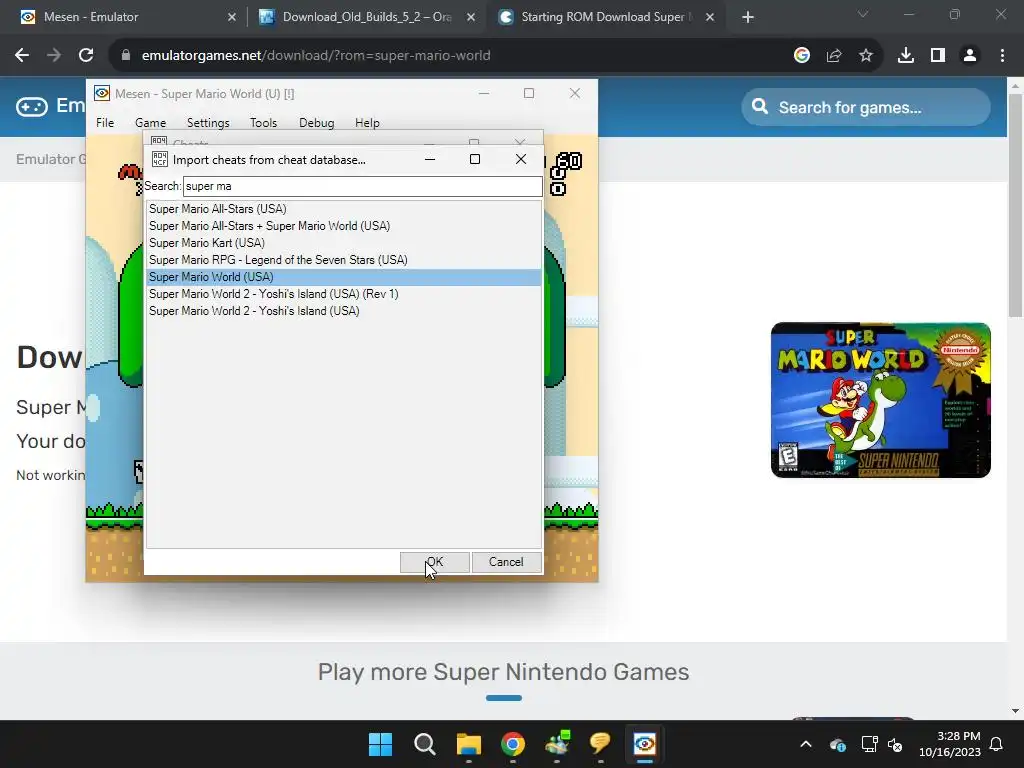Click the share page icon
Image resolution: width=1024 pixels, height=768 pixels.
[x=834, y=56]
